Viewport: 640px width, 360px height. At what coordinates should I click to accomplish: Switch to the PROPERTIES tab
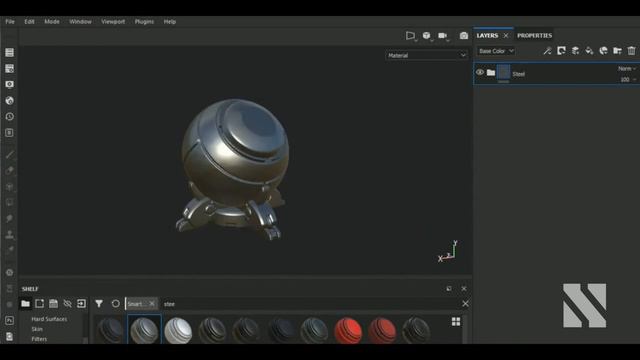pos(534,36)
